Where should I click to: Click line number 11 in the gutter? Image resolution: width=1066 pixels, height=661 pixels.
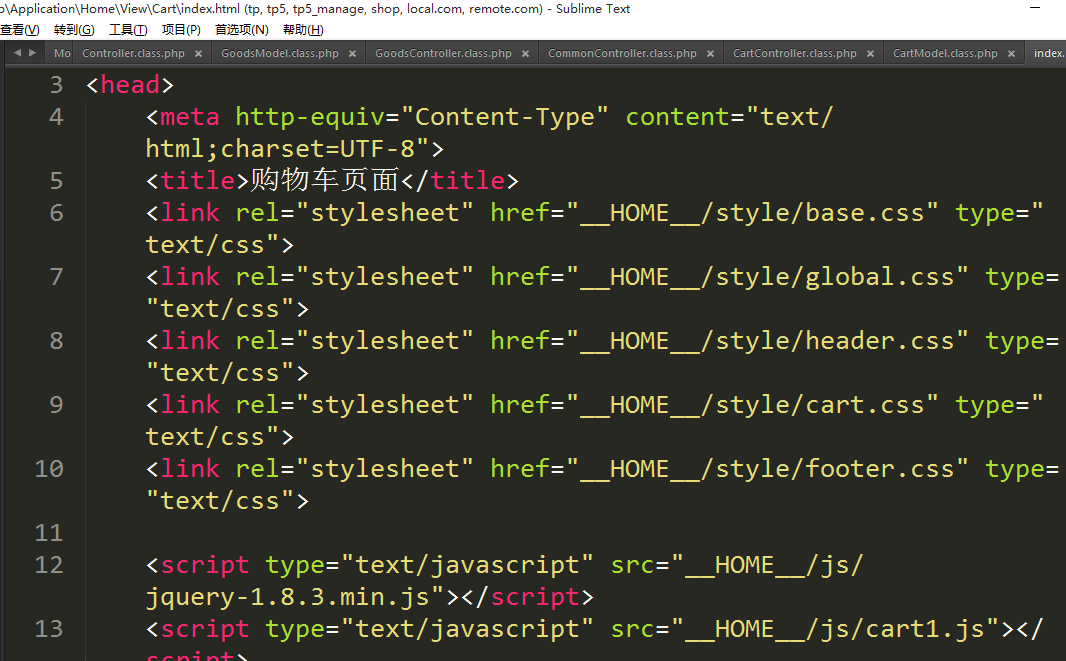point(48,533)
